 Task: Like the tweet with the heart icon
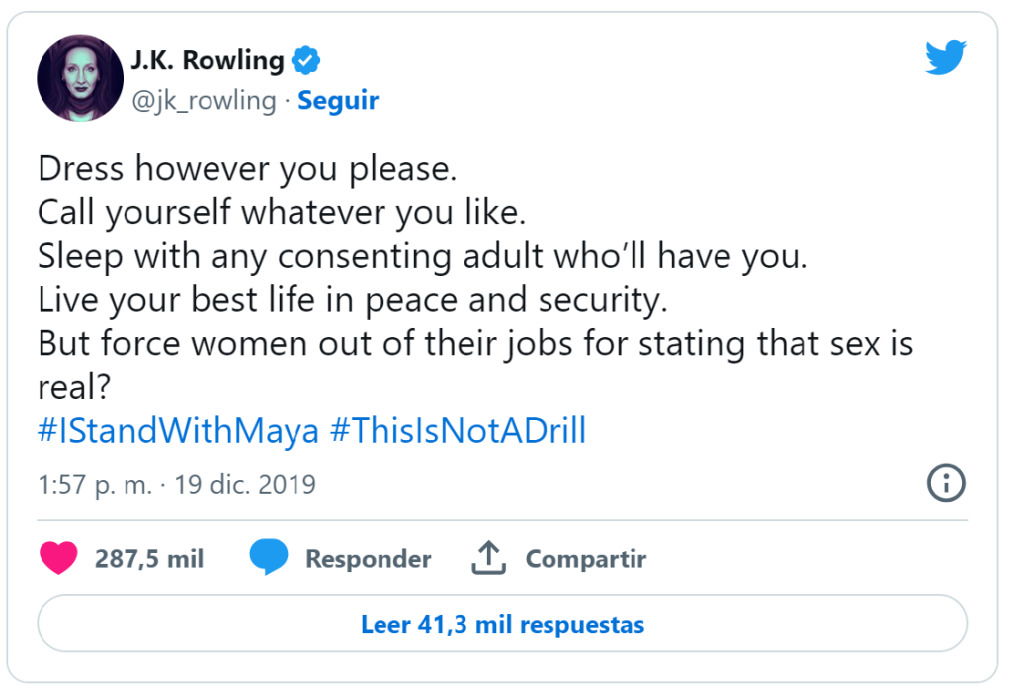(59, 558)
